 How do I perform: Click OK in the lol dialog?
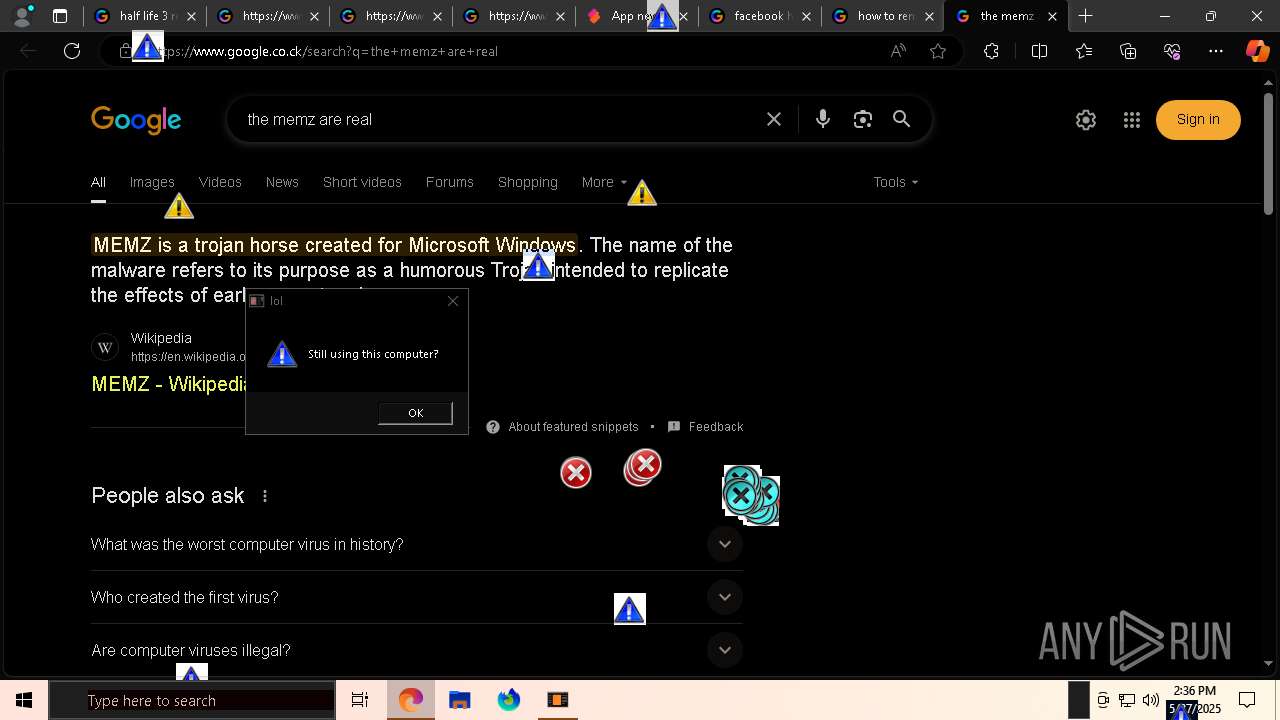(415, 413)
